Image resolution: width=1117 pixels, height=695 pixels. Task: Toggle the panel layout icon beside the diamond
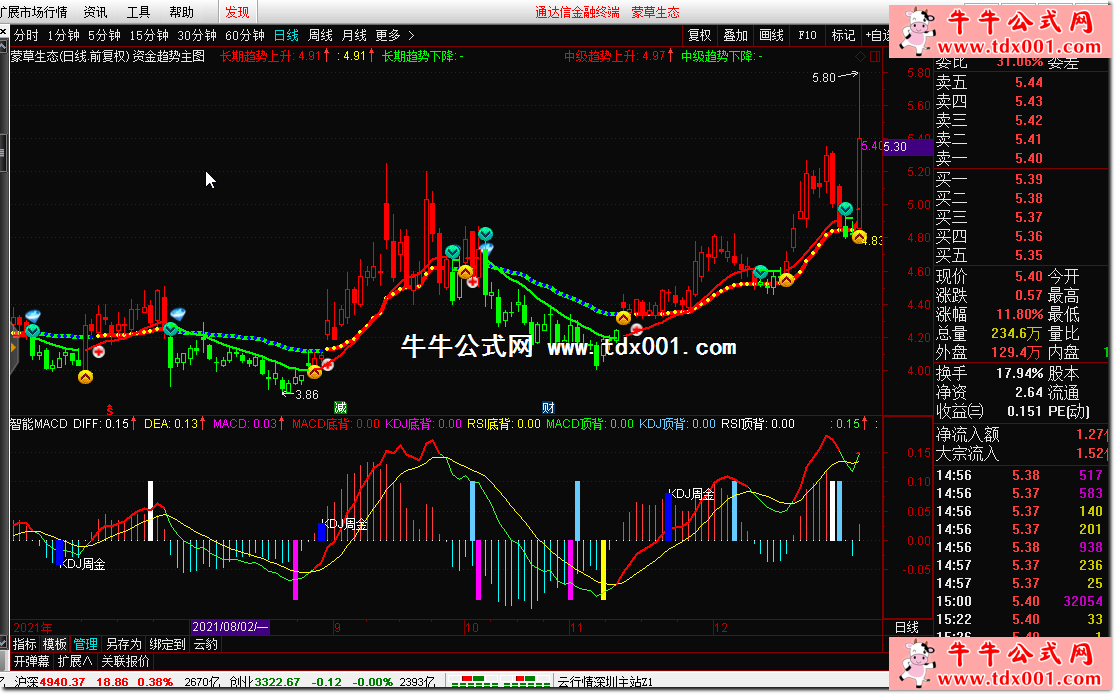click(x=875, y=56)
